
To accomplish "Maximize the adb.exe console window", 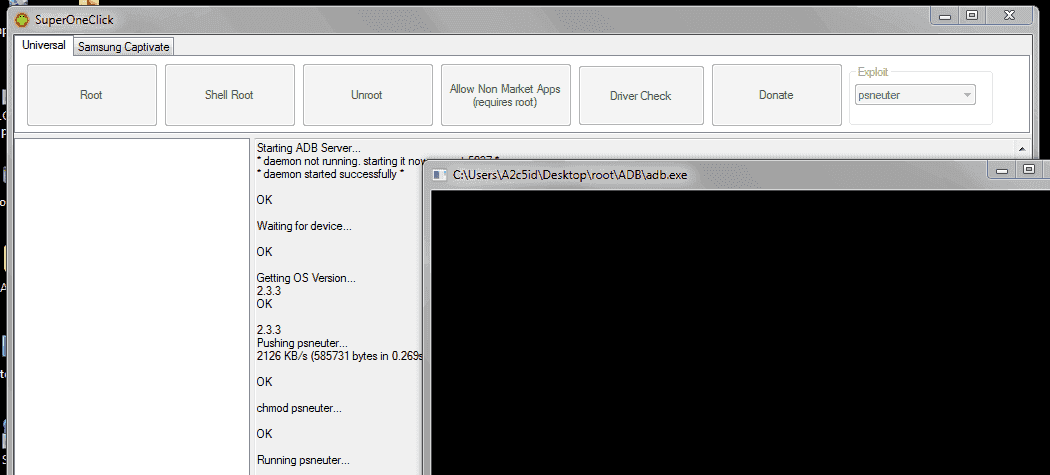I will (1029, 169).
